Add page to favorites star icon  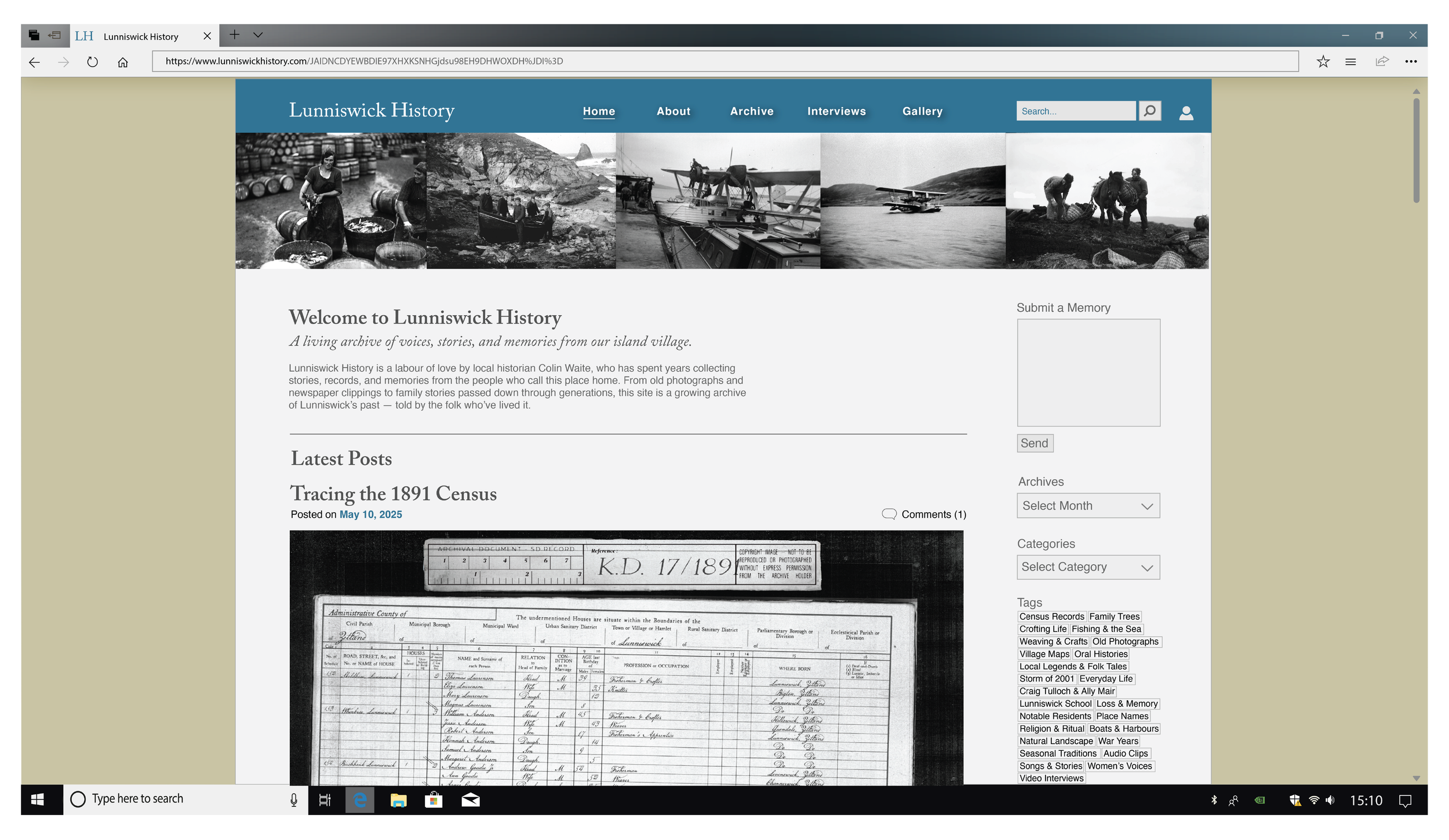point(1323,61)
